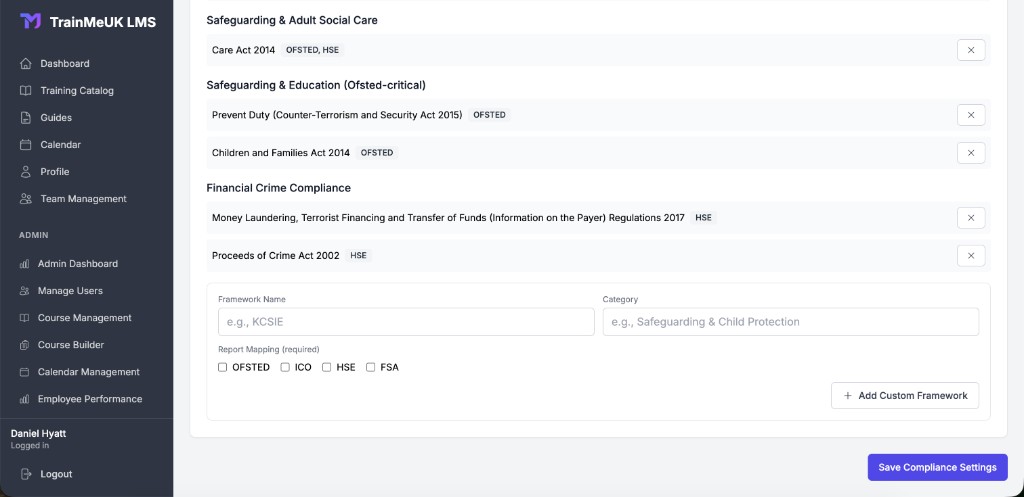The width and height of the screenshot is (1024, 497).
Task: Remove Children and Families Act 2014
Action: point(970,153)
